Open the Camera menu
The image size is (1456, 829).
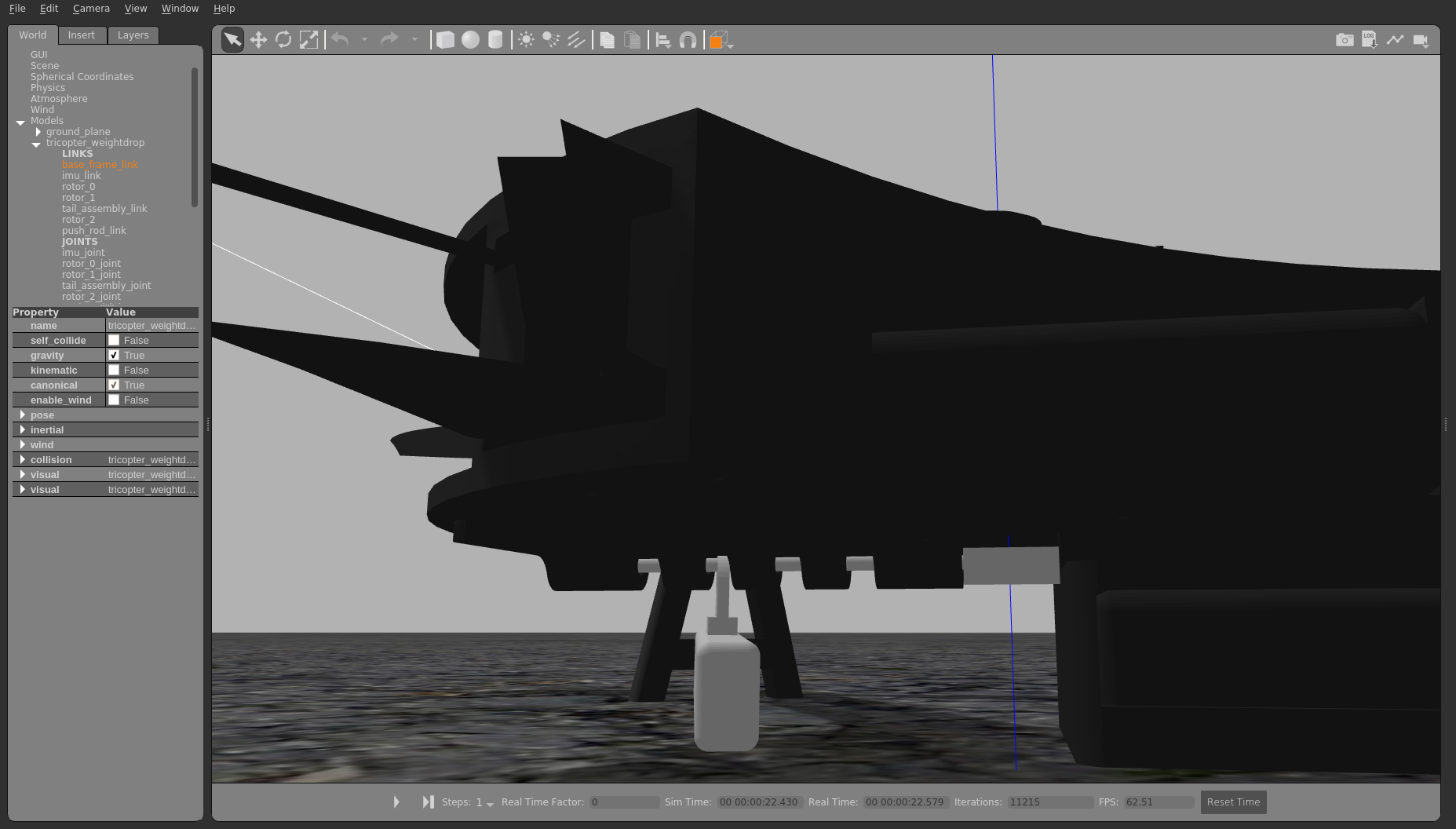[x=91, y=8]
